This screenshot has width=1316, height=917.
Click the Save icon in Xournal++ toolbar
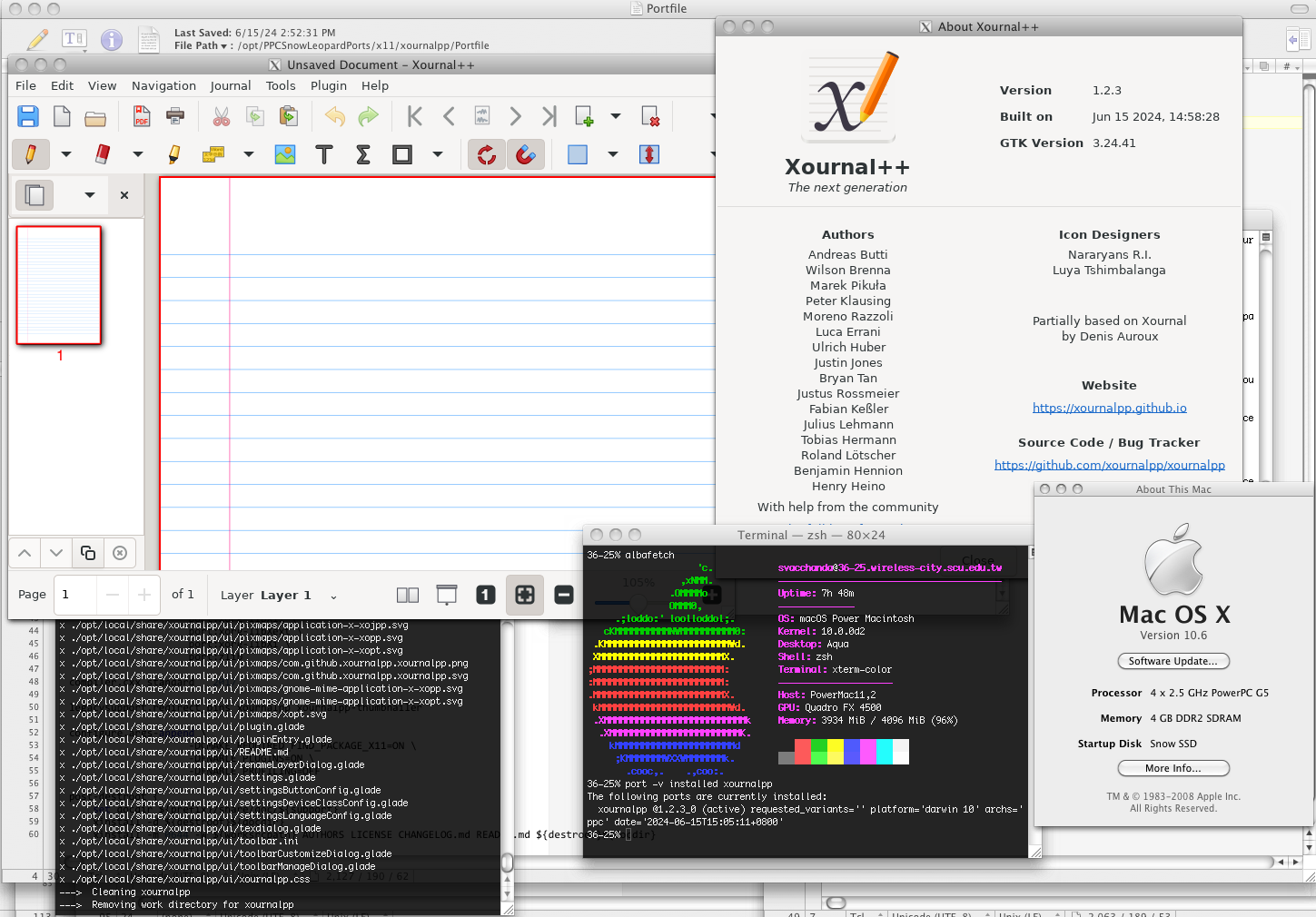pyautogui.click(x=28, y=116)
